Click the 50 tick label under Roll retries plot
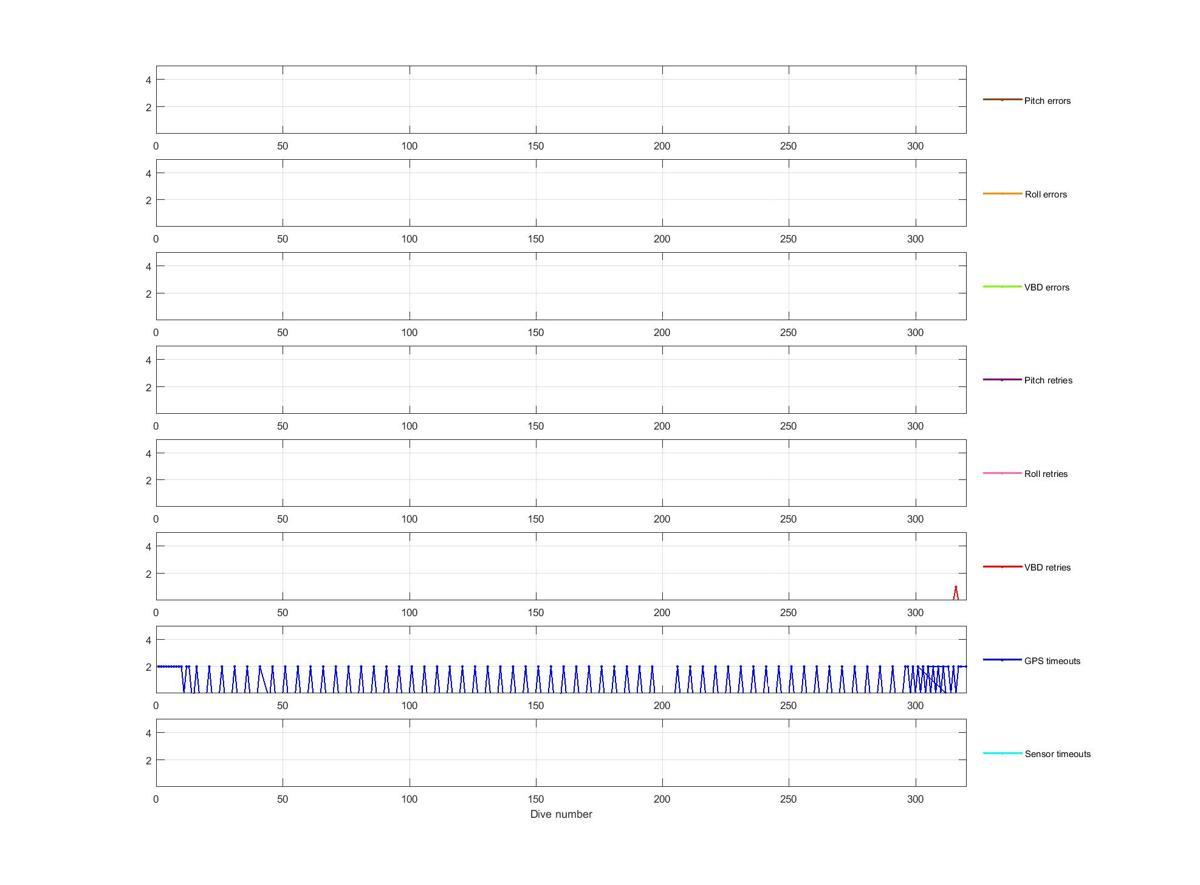Viewport: 1200px width, 885px height. [283, 519]
